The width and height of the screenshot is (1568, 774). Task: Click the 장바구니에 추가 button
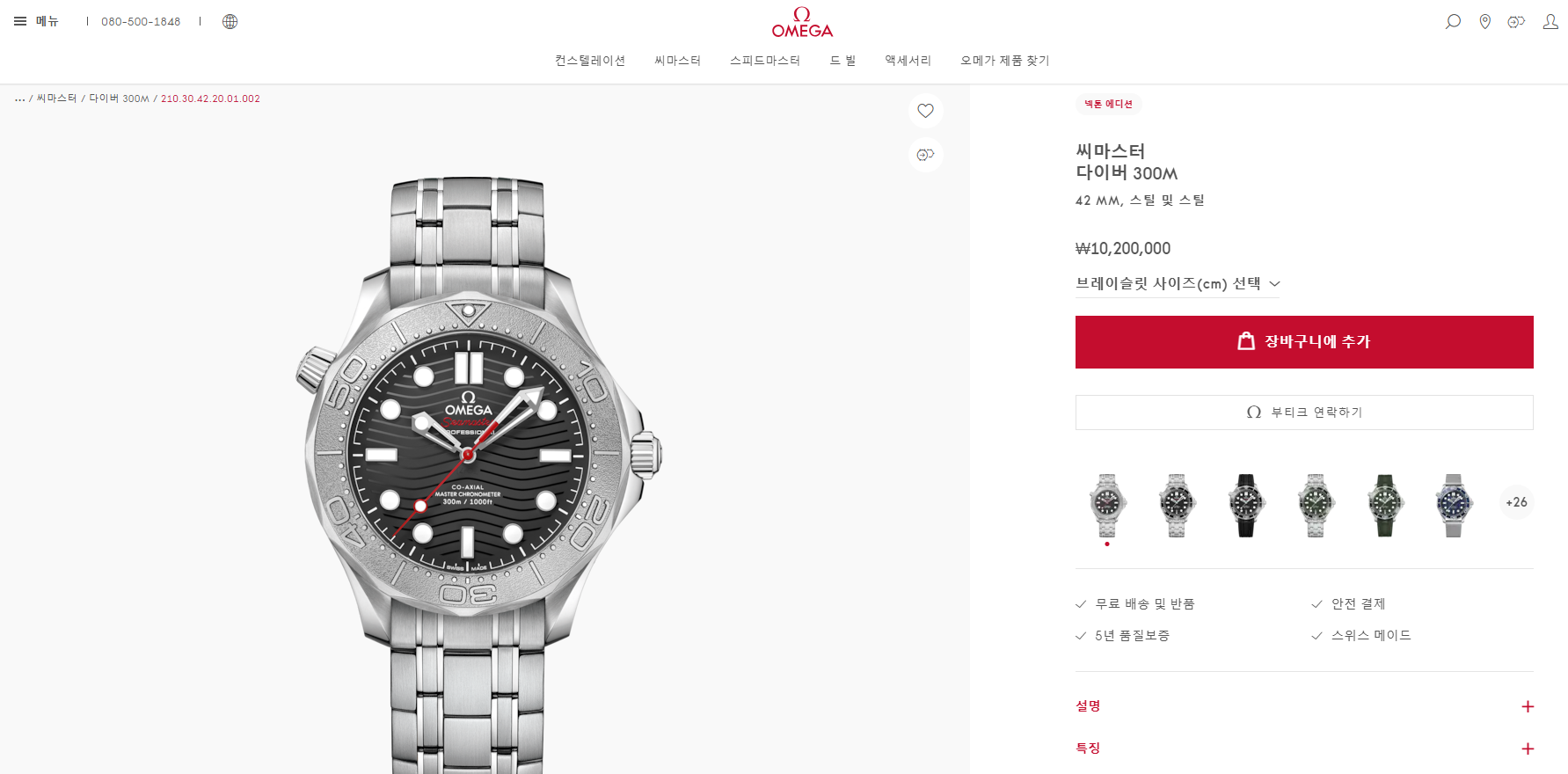point(1304,342)
